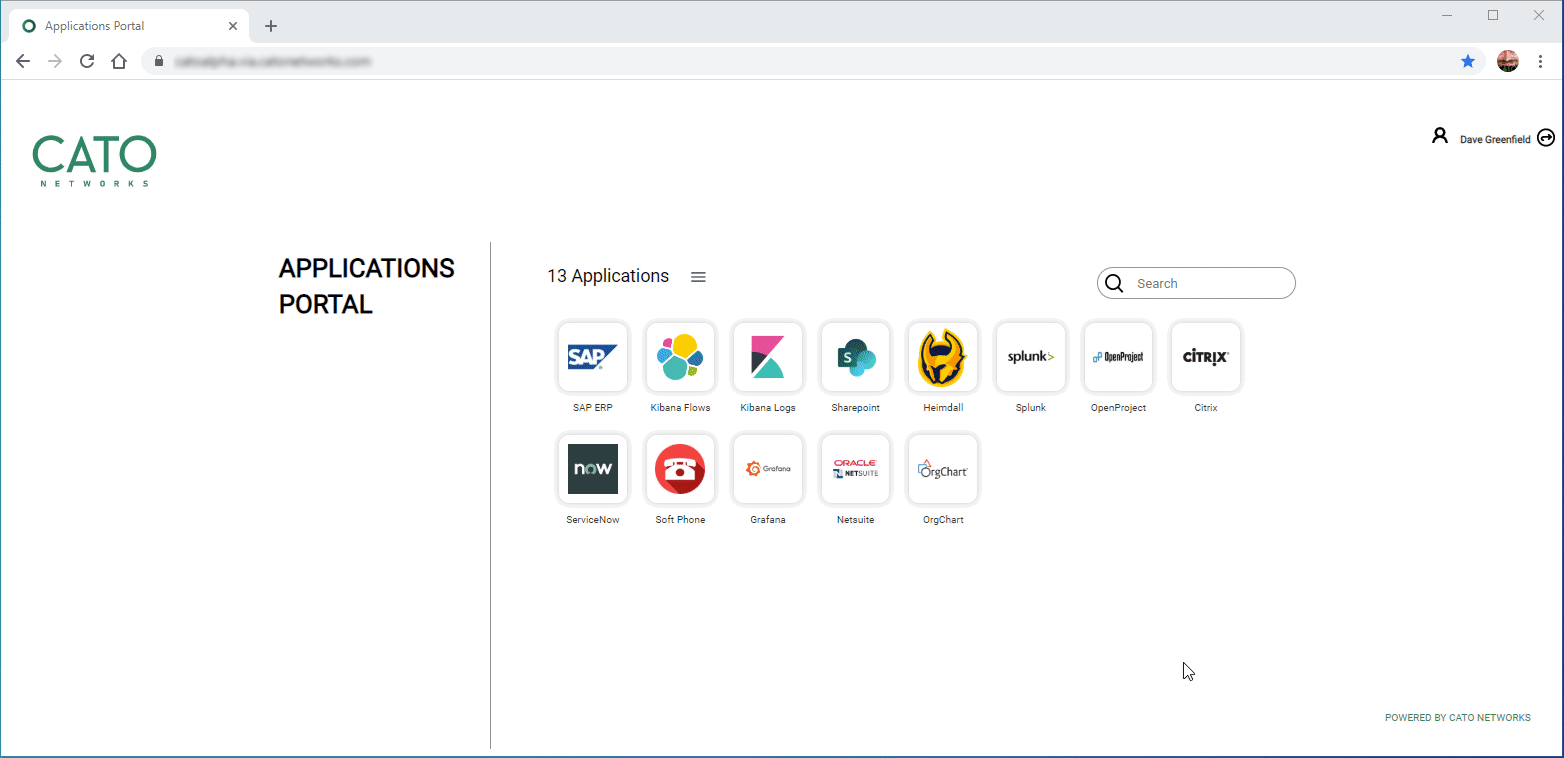Select the Applications Portal browser tab
The height and width of the screenshot is (758, 1564).
(130, 26)
